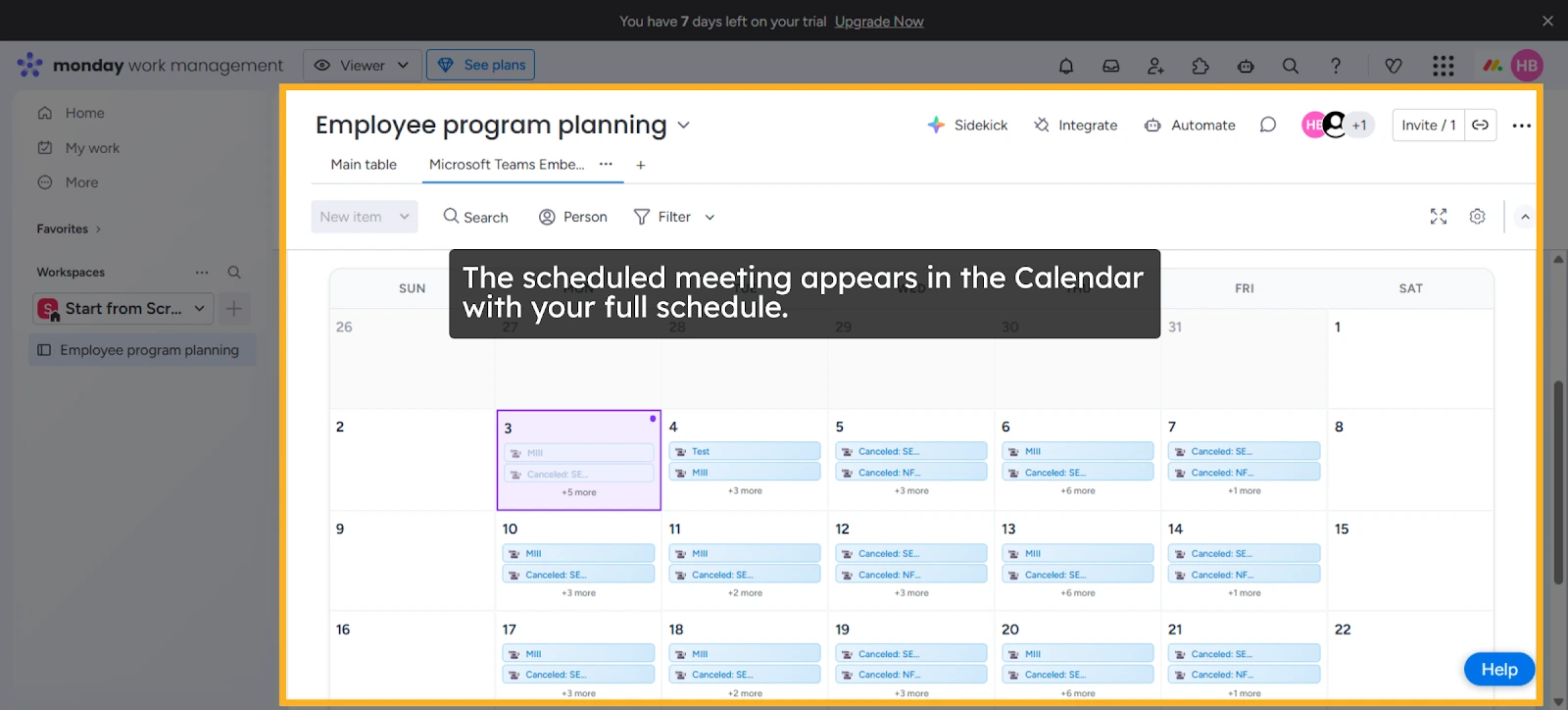Screen dimensions: 1568x710
Task: Open the Sidekick feature
Action: [x=968, y=125]
